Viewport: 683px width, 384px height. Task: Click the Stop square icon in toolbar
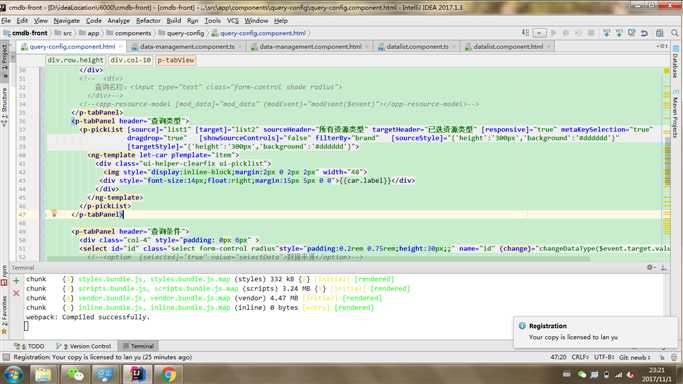coord(591,33)
